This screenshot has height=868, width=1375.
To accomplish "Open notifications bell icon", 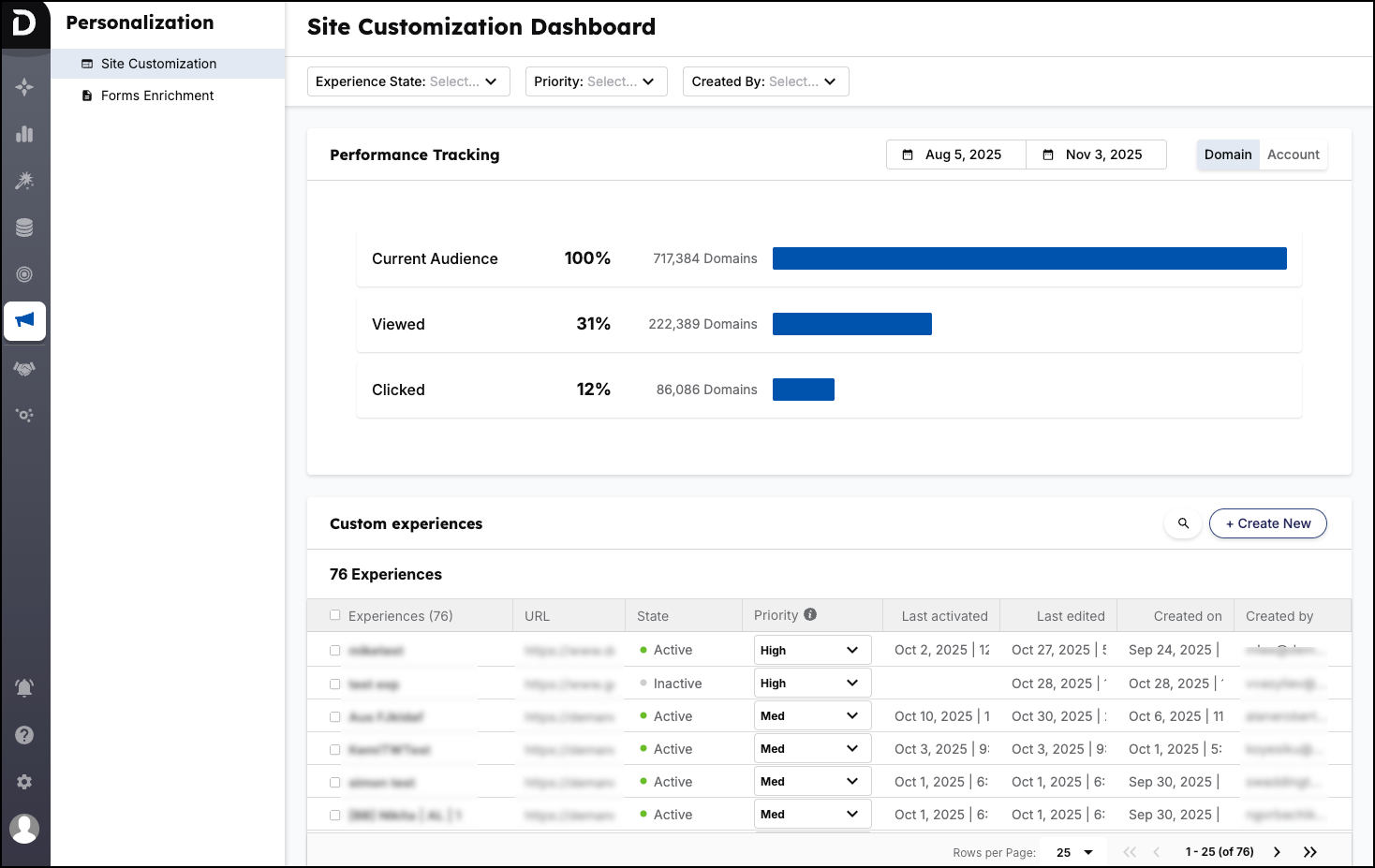I will click(24, 688).
